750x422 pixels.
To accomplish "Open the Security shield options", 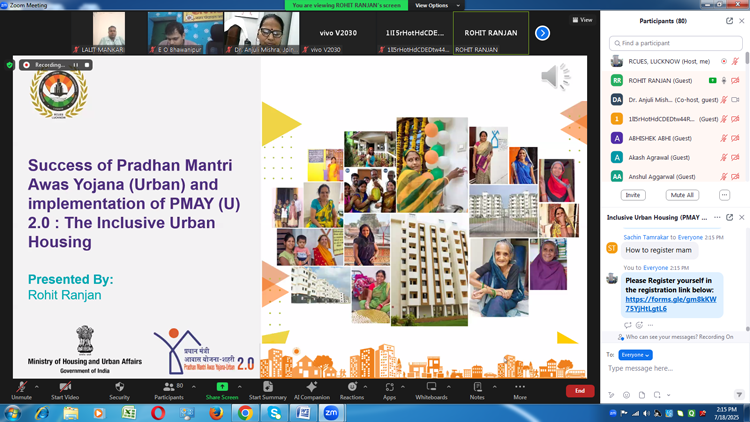I will (x=120, y=390).
